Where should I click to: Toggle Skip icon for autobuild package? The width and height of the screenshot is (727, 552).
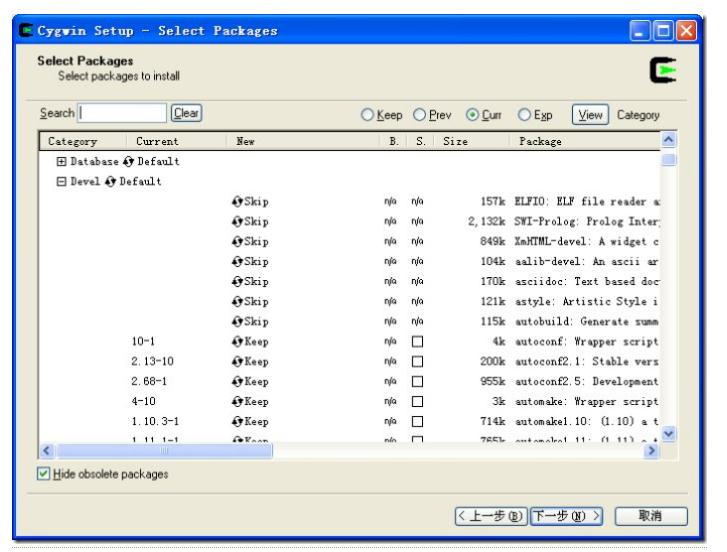237,321
